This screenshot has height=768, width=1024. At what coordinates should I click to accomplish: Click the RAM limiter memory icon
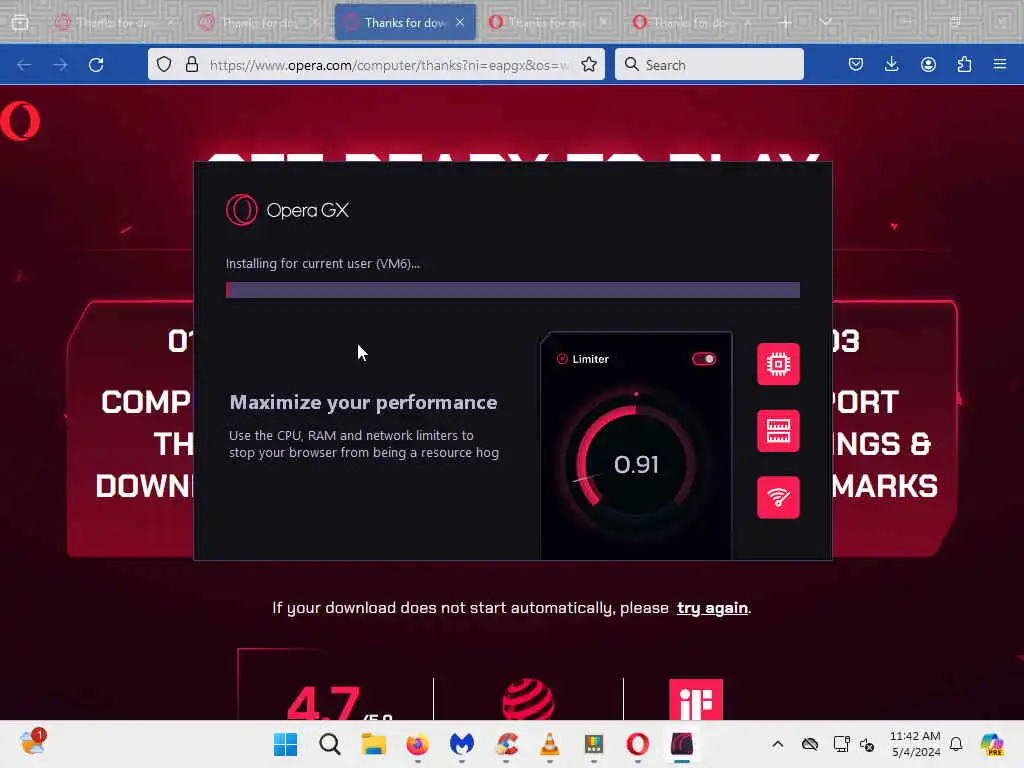click(x=778, y=430)
